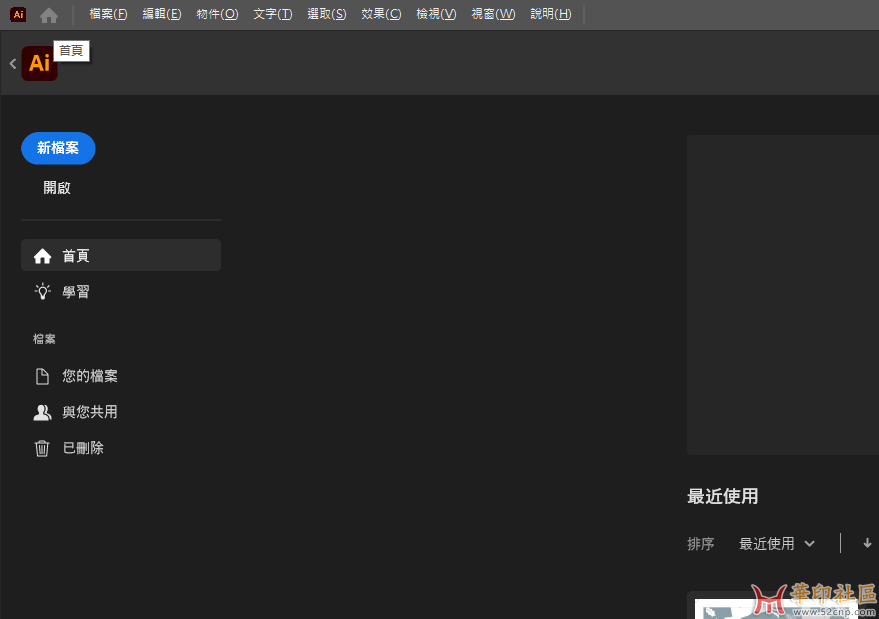Image resolution: width=879 pixels, height=619 pixels.
Task: Click the document icon beside 您的檔案
Action: [42, 376]
